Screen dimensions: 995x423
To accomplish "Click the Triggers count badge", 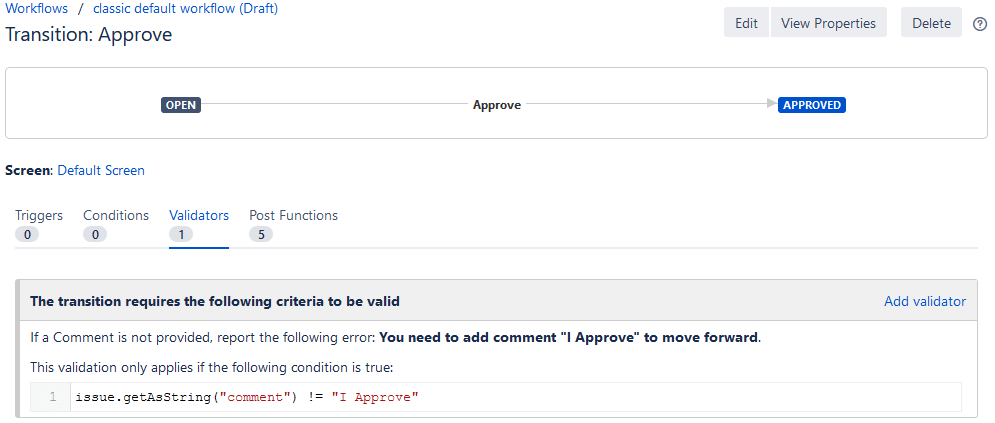I will (27, 234).
